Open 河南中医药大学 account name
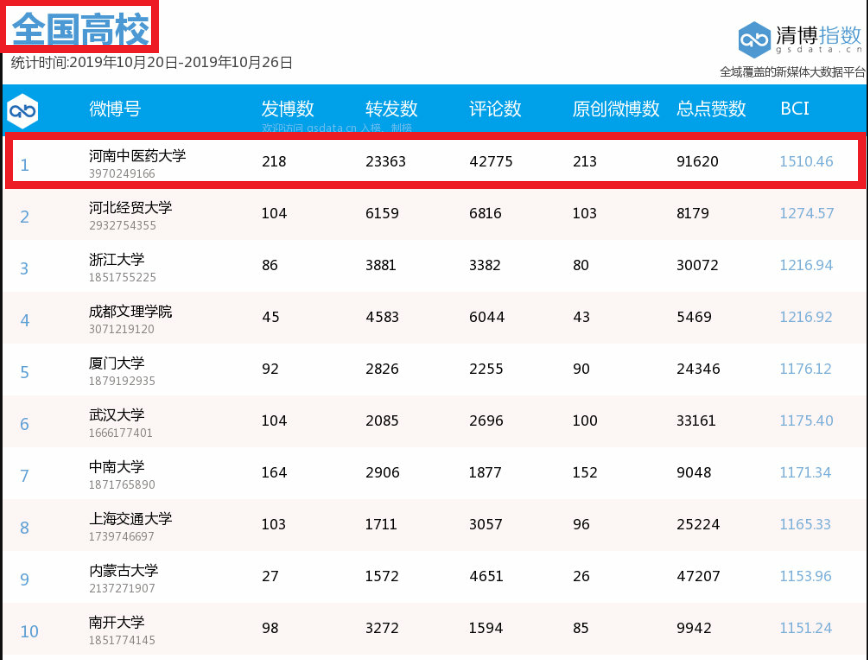The width and height of the screenshot is (868, 660). point(137,156)
